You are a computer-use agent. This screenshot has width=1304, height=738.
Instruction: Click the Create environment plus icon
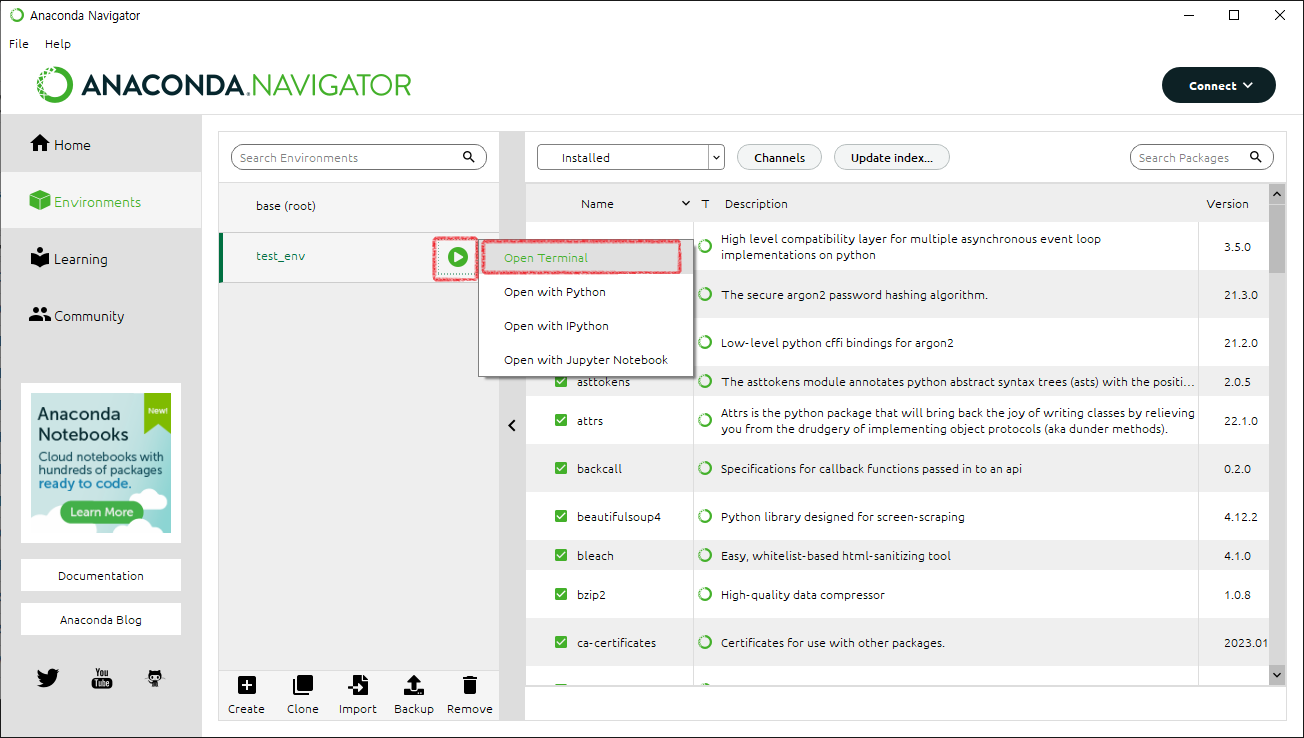pos(246,685)
